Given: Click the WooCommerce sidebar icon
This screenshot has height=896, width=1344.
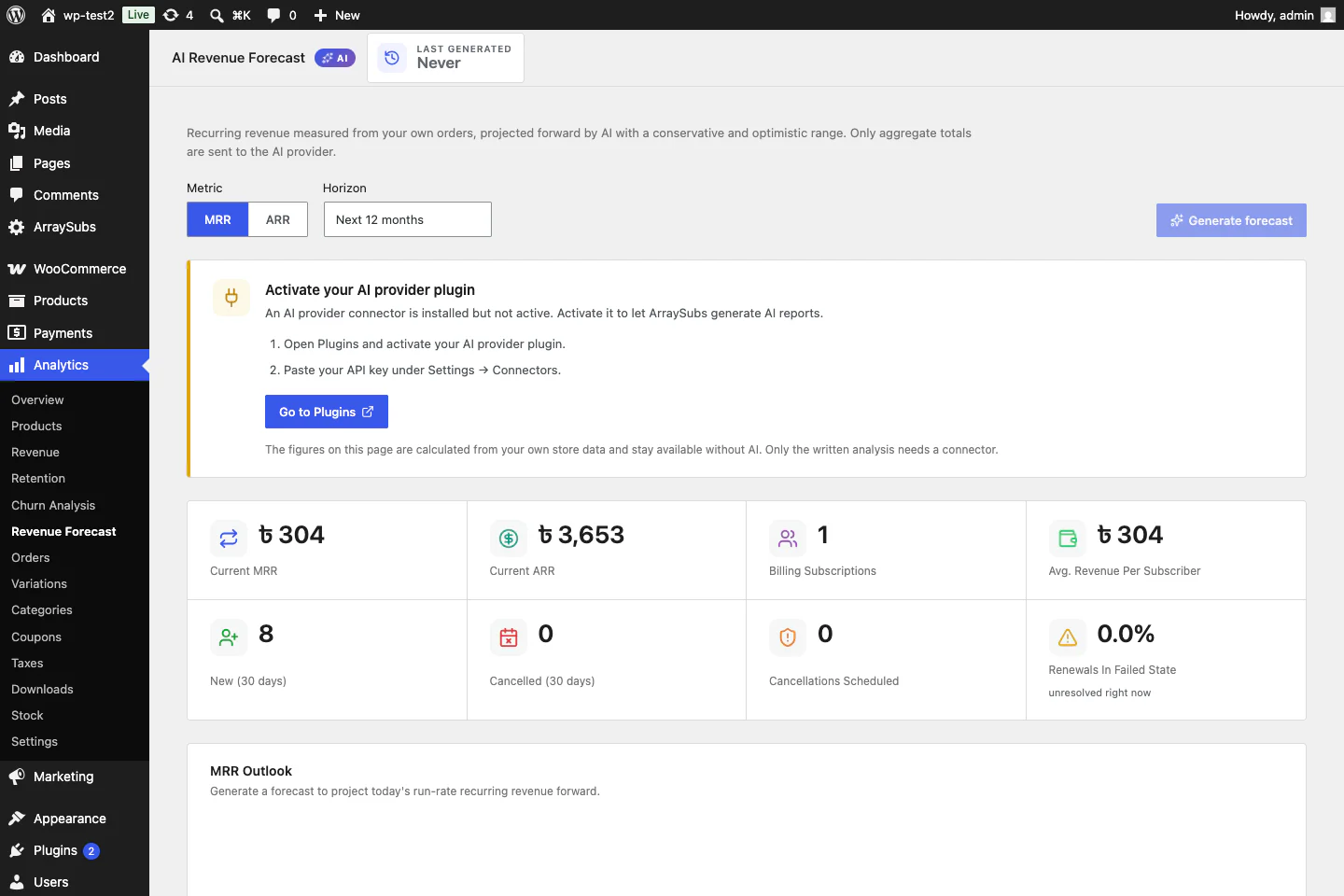Looking at the screenshot, I should (x=17, y=269).
